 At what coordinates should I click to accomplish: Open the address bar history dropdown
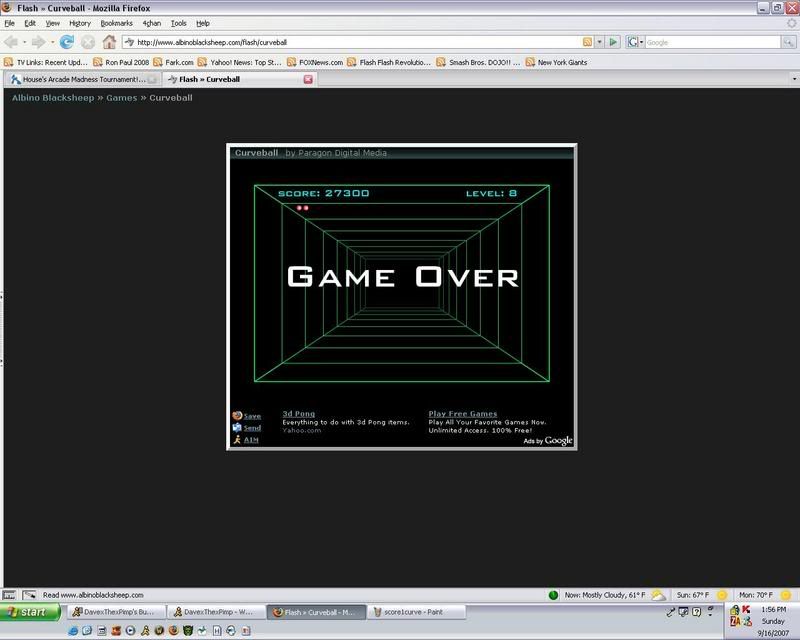[x=600, y=42]
